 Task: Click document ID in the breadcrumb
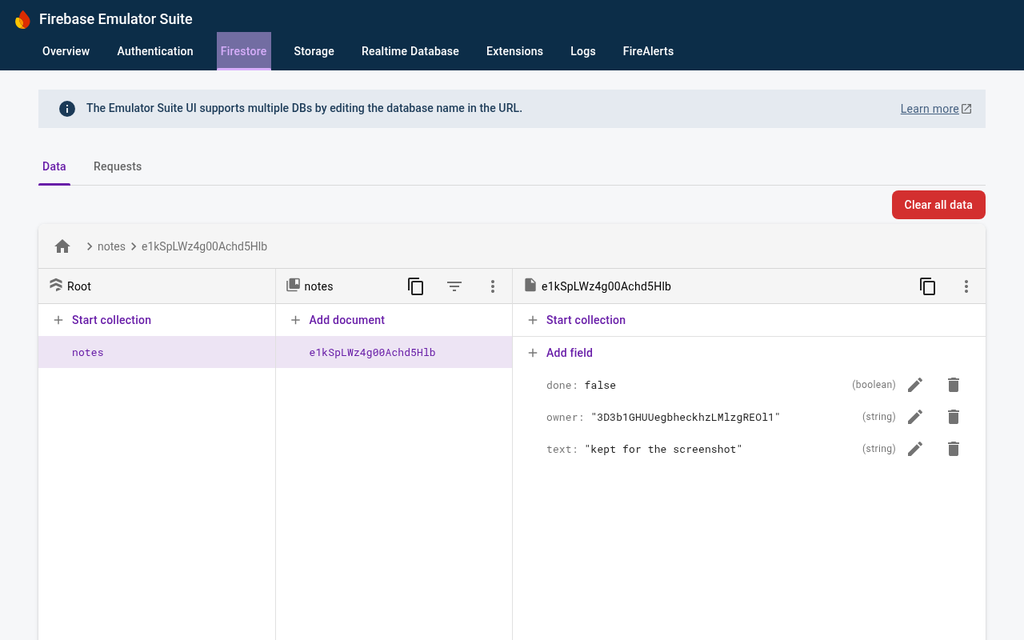click(x=204, y=246)
